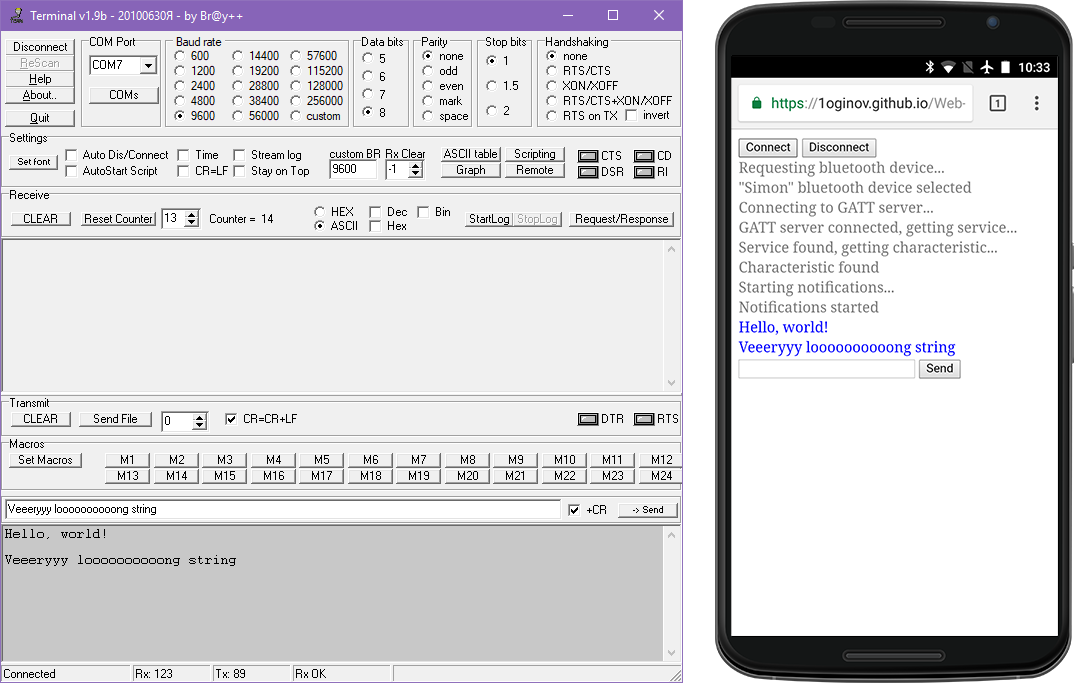
Task: Select even parity
Action: click(x=427, y=86)
